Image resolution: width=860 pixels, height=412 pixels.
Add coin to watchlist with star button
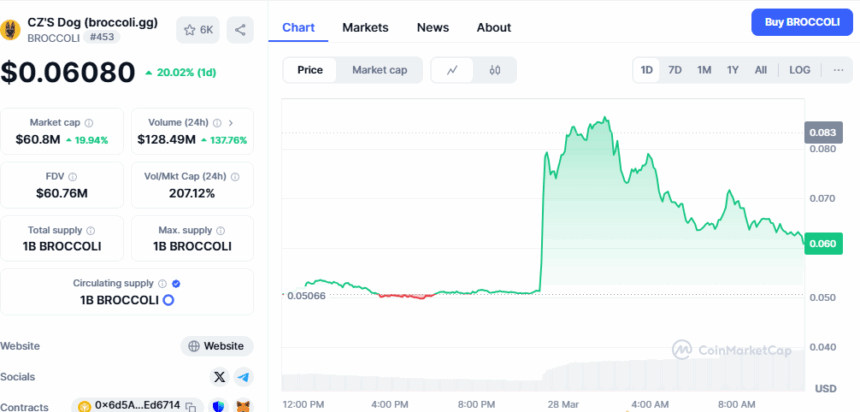198,30
